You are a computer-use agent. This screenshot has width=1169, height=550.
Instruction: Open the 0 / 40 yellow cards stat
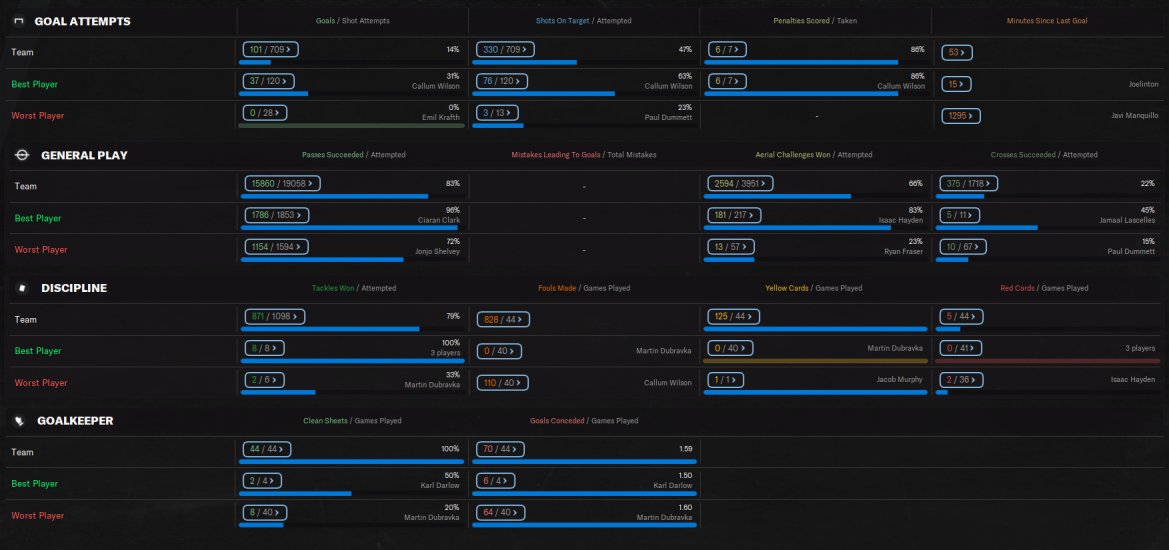[731, 348]
